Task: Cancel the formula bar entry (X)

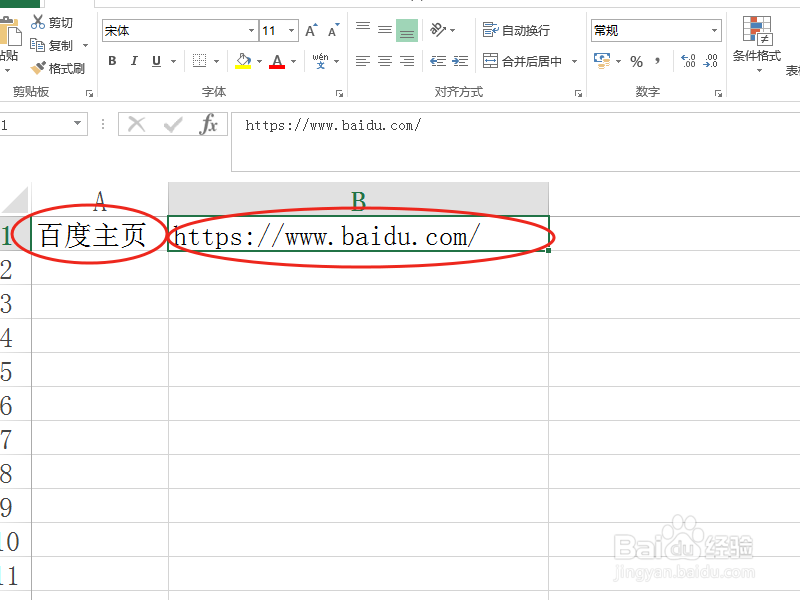Action: click(x=136, y=124)
